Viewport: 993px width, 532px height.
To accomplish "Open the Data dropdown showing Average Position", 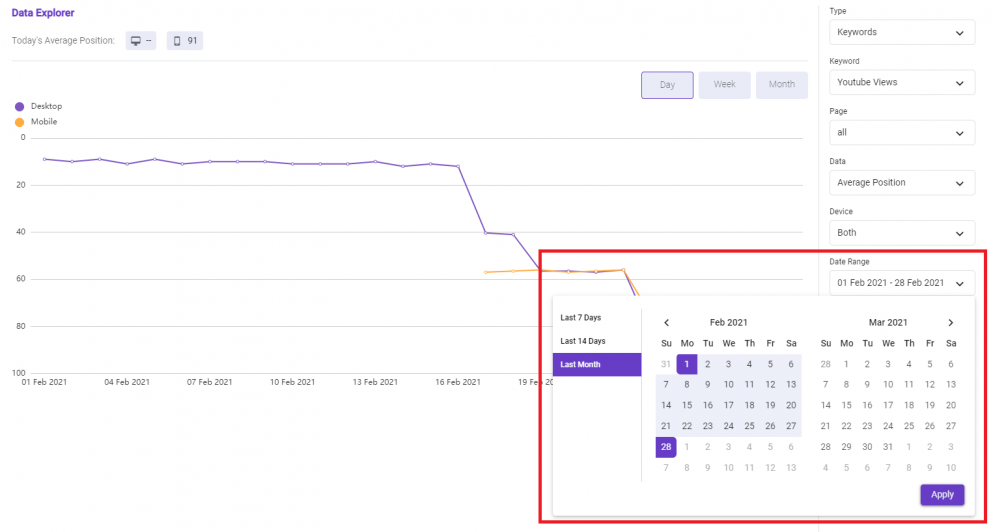I will click(902, 182).
